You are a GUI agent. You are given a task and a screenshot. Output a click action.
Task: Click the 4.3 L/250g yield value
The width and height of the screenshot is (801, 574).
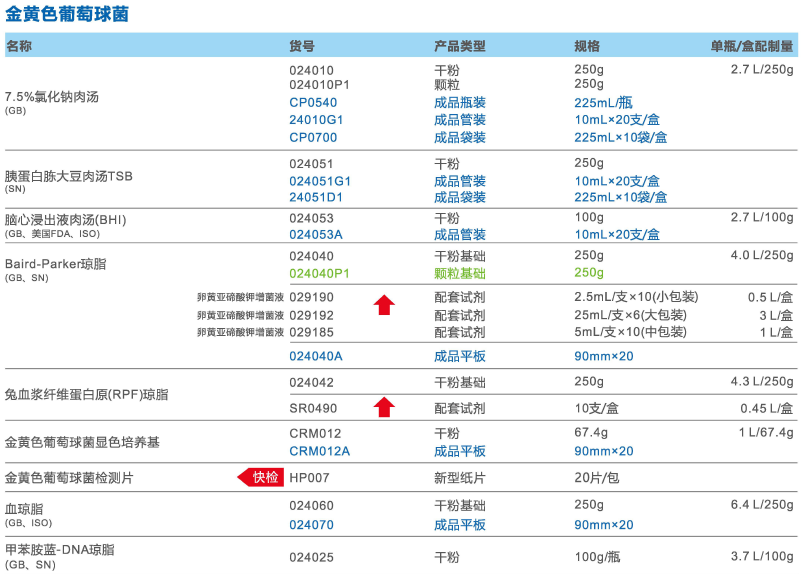(x=762, y=382)
